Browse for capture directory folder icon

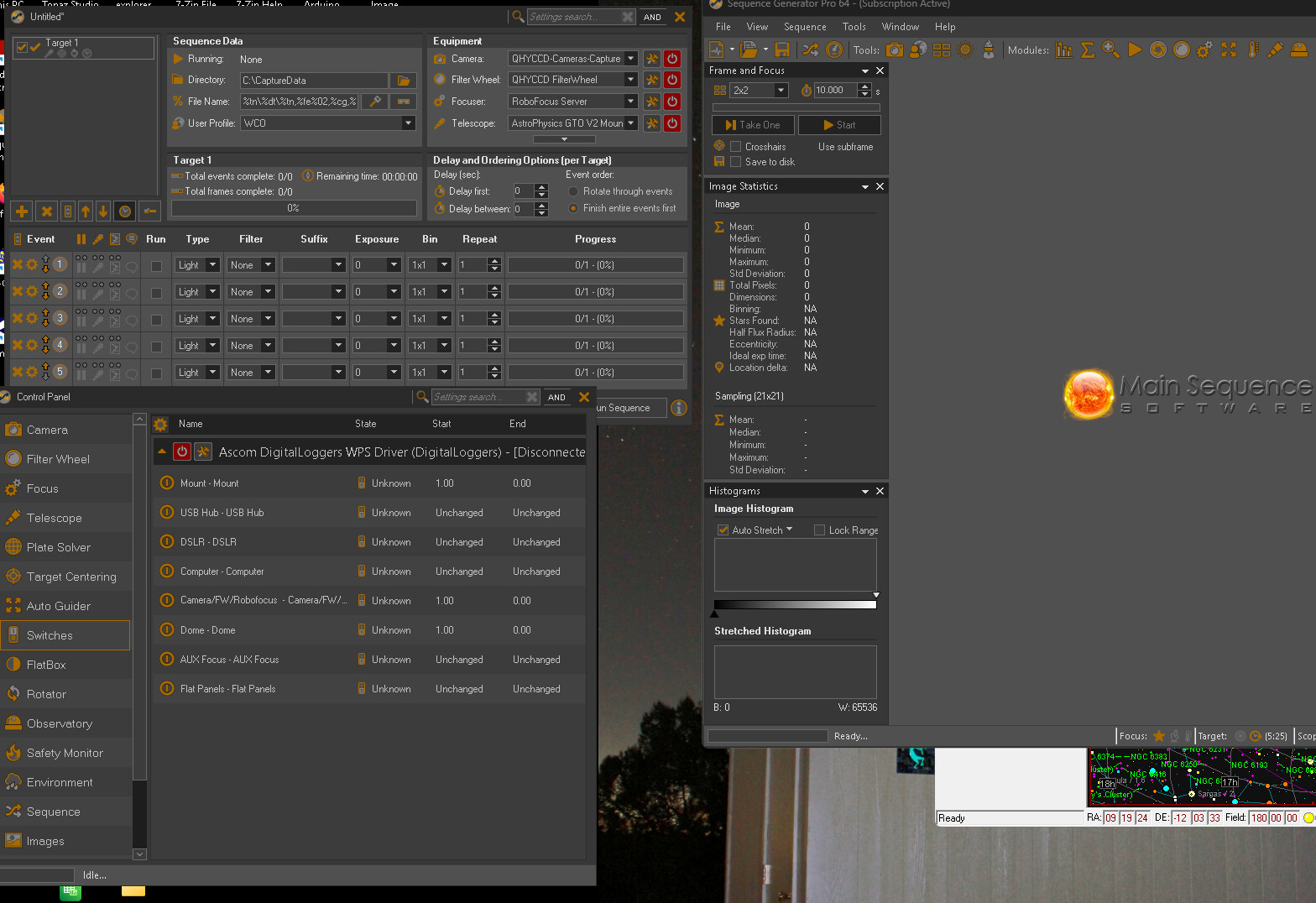[x=404, y=81]
